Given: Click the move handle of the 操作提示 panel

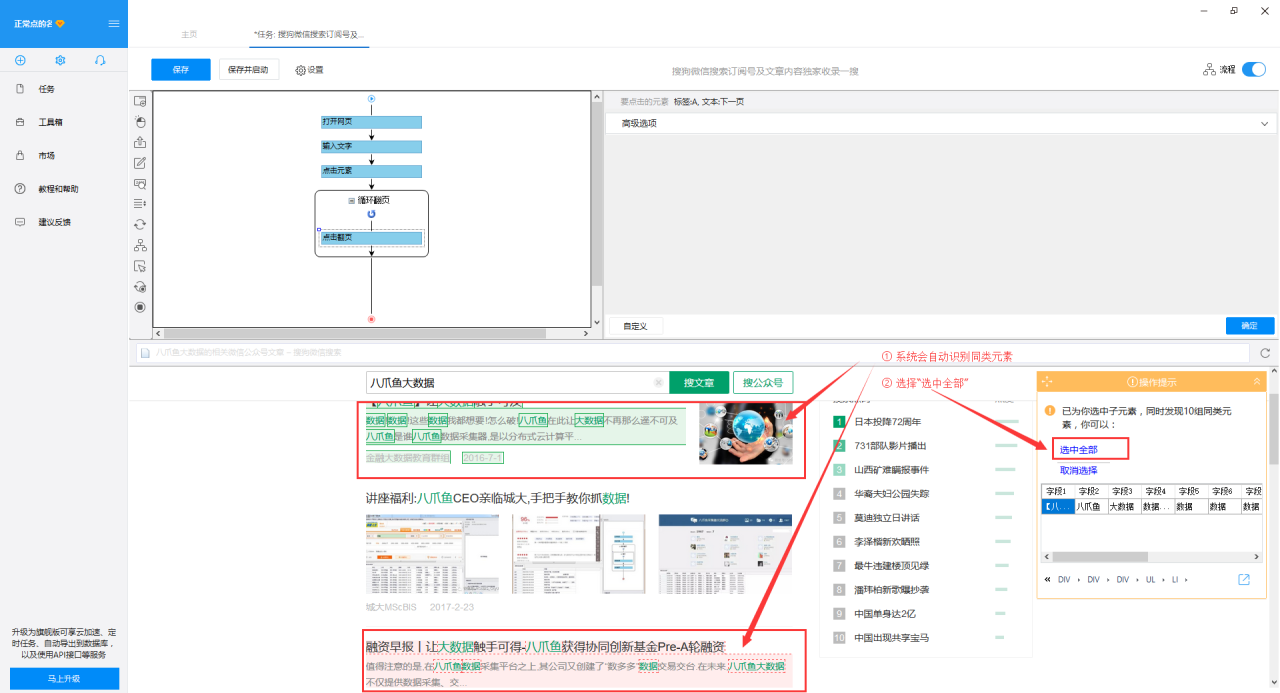Looking at the screenshot, I should 1047,382.
